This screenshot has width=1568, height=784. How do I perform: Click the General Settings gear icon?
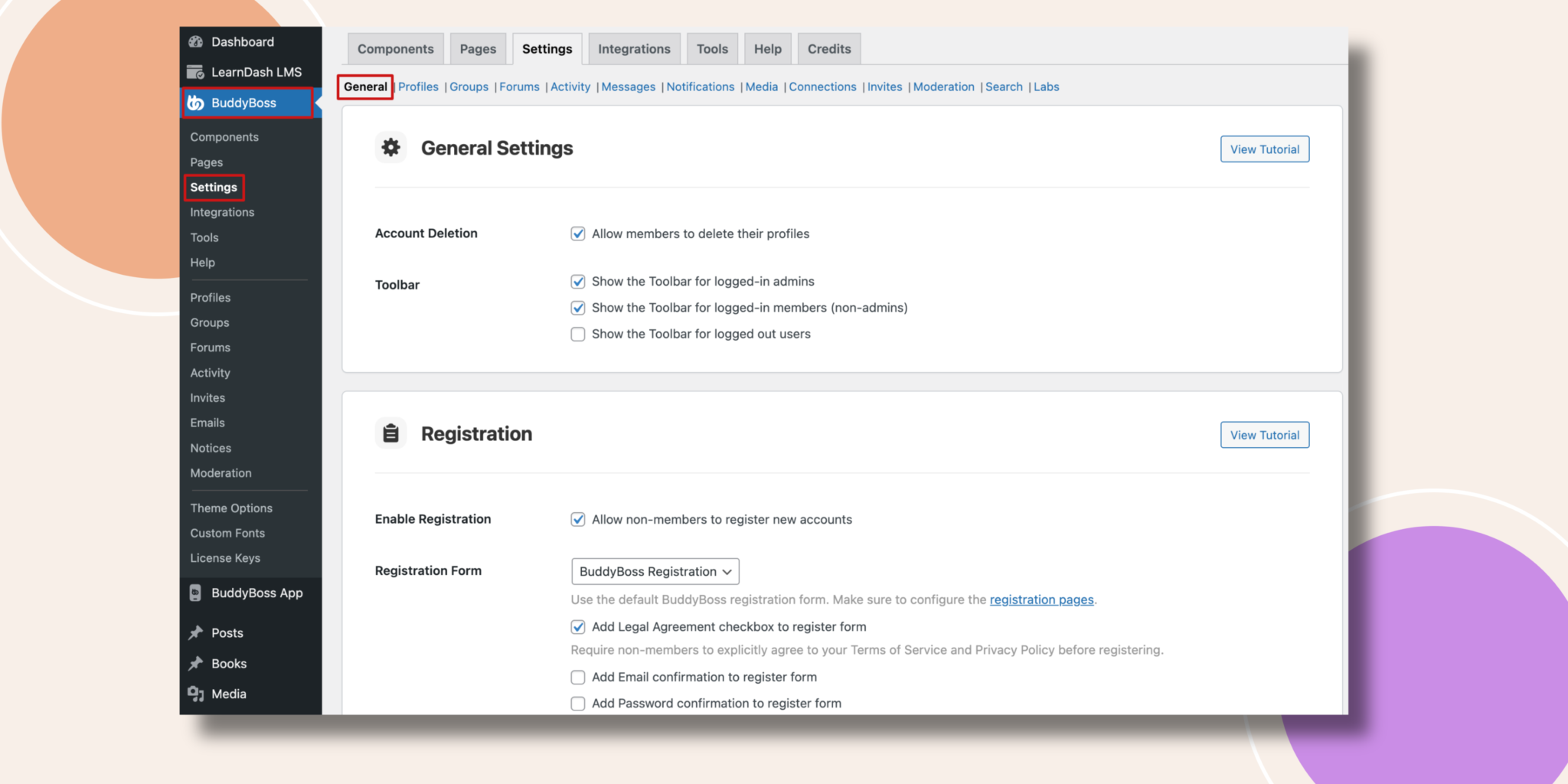(390, 147)
